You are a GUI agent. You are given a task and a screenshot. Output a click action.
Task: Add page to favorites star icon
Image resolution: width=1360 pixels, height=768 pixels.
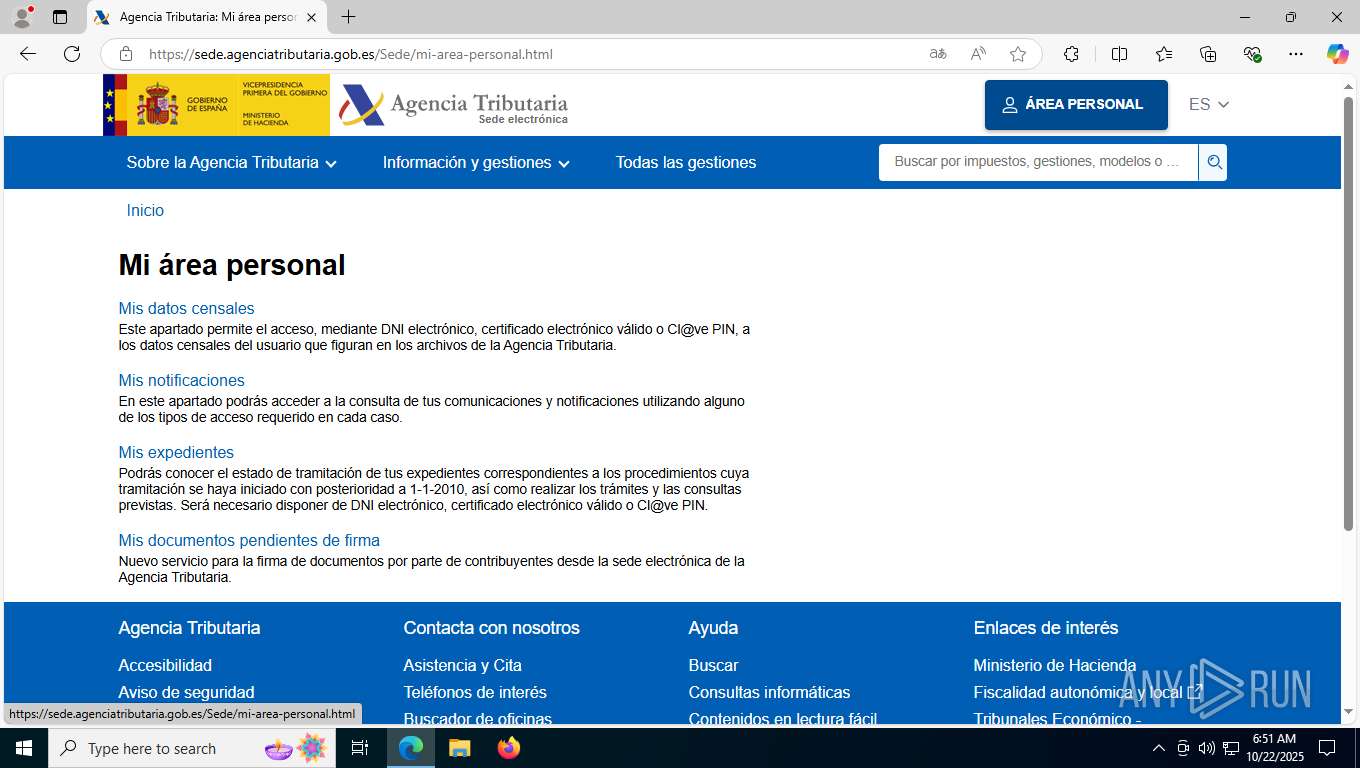(x=1018, y=54)
